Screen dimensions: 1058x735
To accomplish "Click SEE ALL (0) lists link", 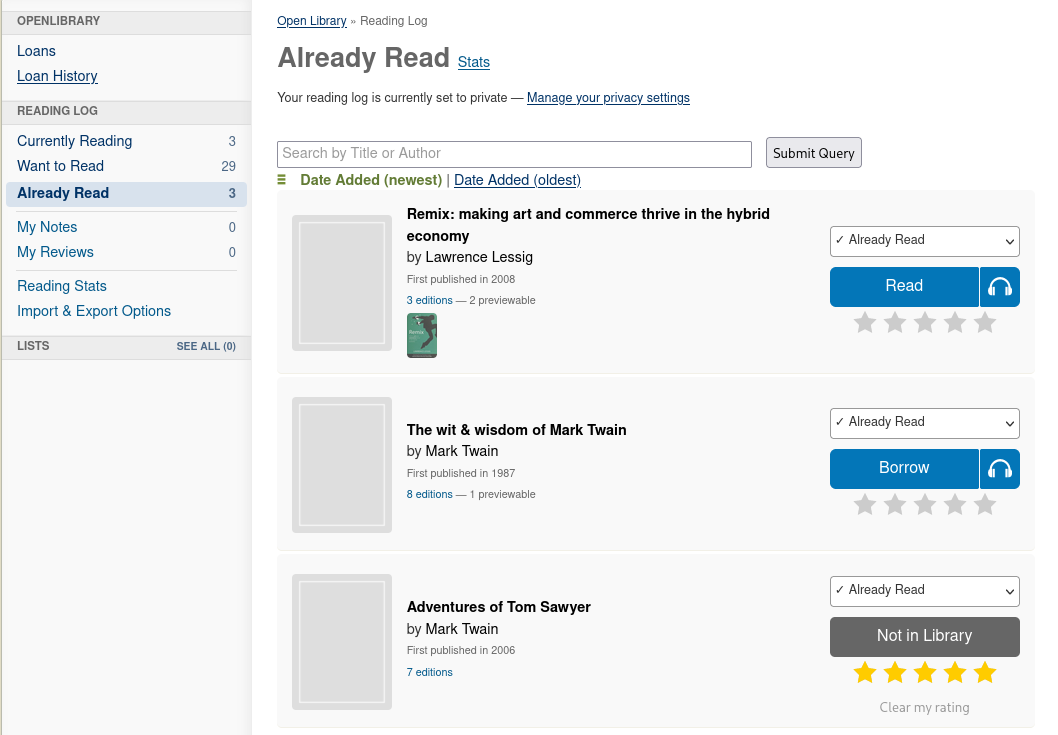I will pyautogui.click(x=206, y=346).
